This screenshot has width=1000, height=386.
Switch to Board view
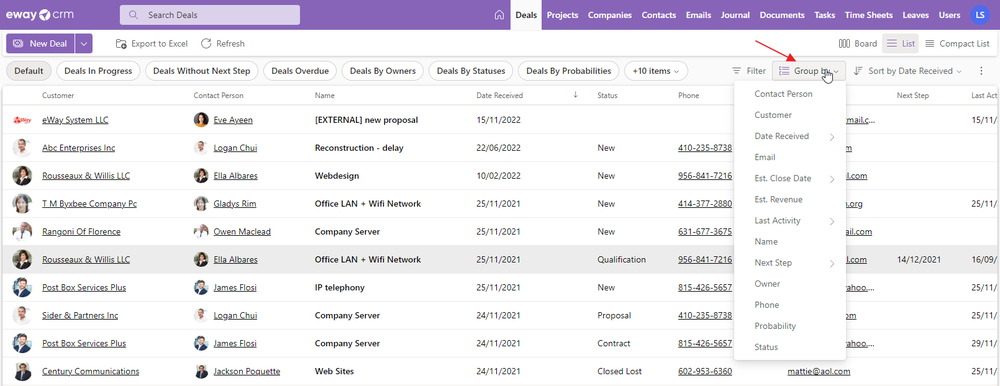(x=858, y=43)
